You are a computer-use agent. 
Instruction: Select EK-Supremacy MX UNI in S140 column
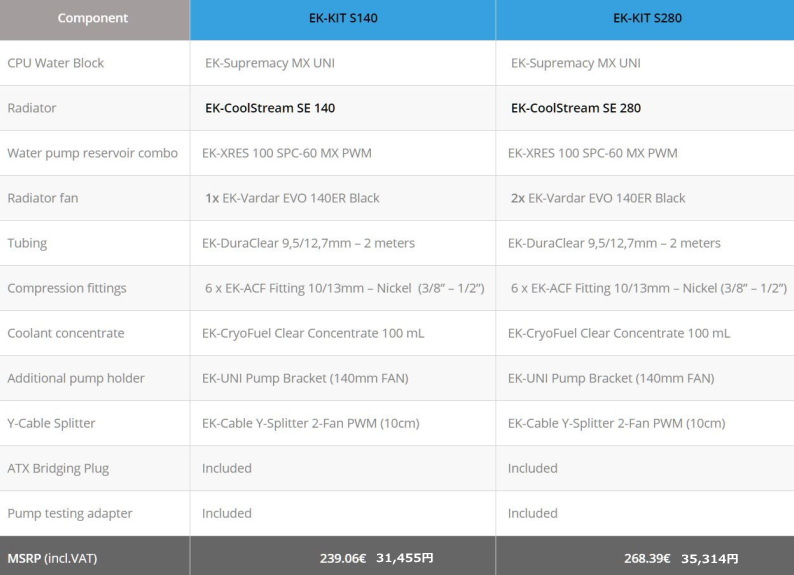[270, 63]
